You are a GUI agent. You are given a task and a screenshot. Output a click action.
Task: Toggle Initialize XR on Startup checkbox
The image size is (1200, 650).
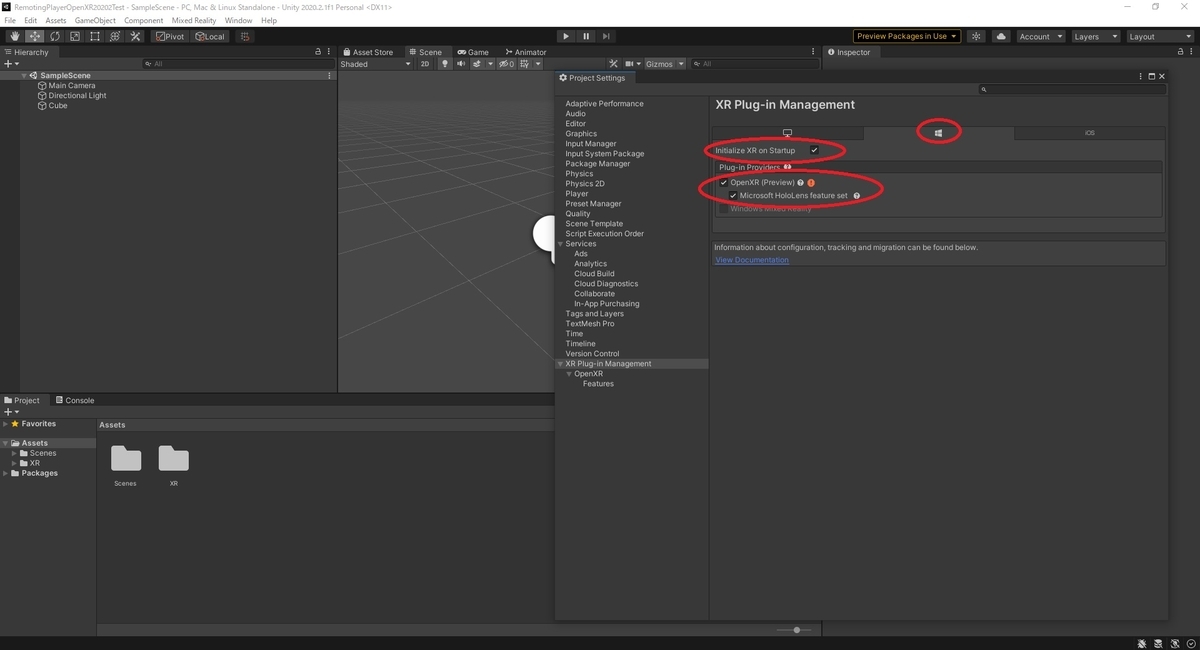pos(814,151)
